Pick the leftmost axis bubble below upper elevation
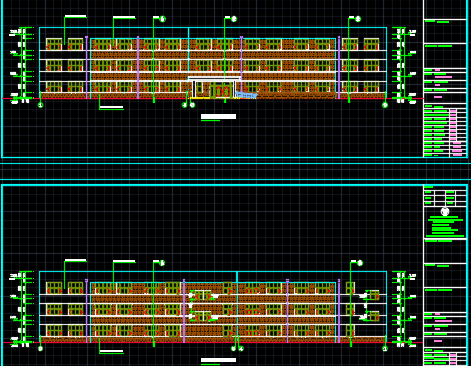The image size is (471, 366). (41, 105)
